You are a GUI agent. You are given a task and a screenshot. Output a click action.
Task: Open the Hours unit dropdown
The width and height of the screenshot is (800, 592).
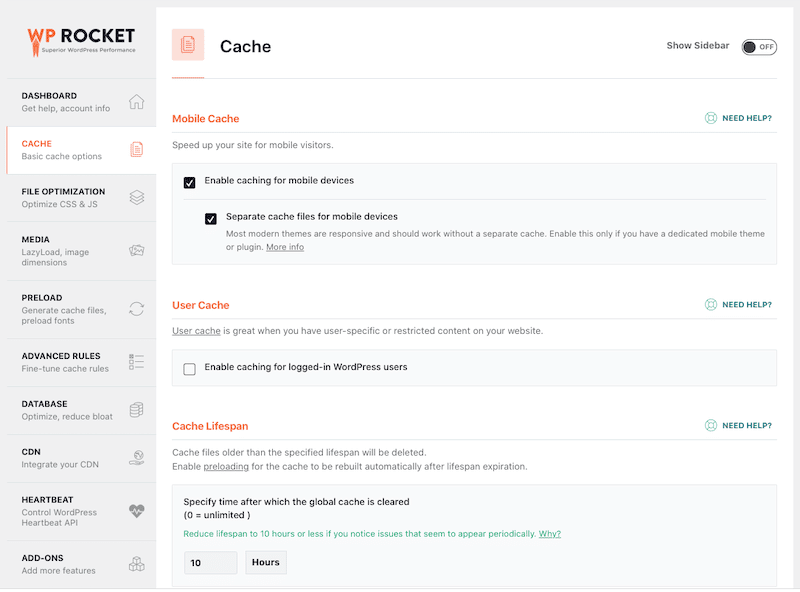pyautogui.click(x=266, y=562)
